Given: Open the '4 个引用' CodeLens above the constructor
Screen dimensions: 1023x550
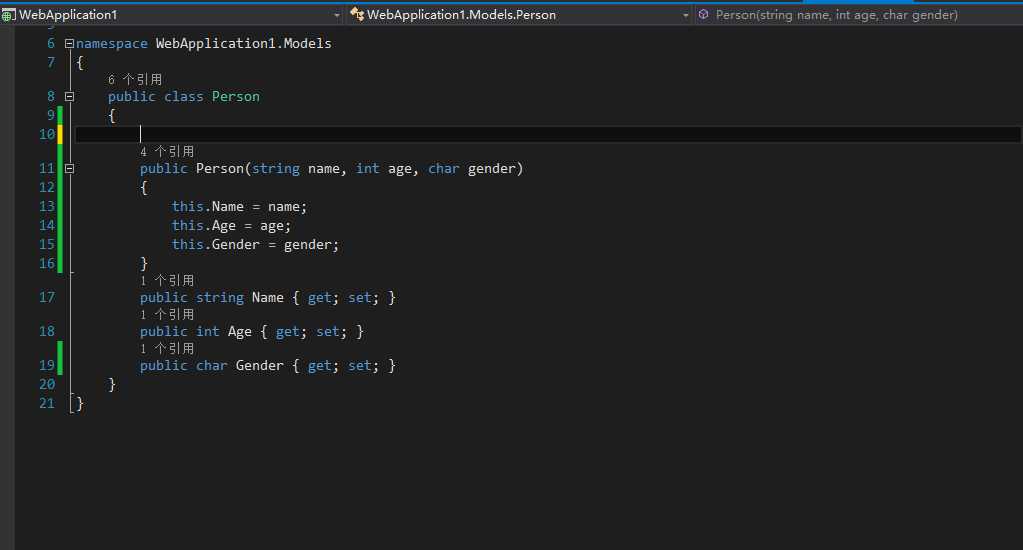Looking at the screenshot, I should click(167, 151).
